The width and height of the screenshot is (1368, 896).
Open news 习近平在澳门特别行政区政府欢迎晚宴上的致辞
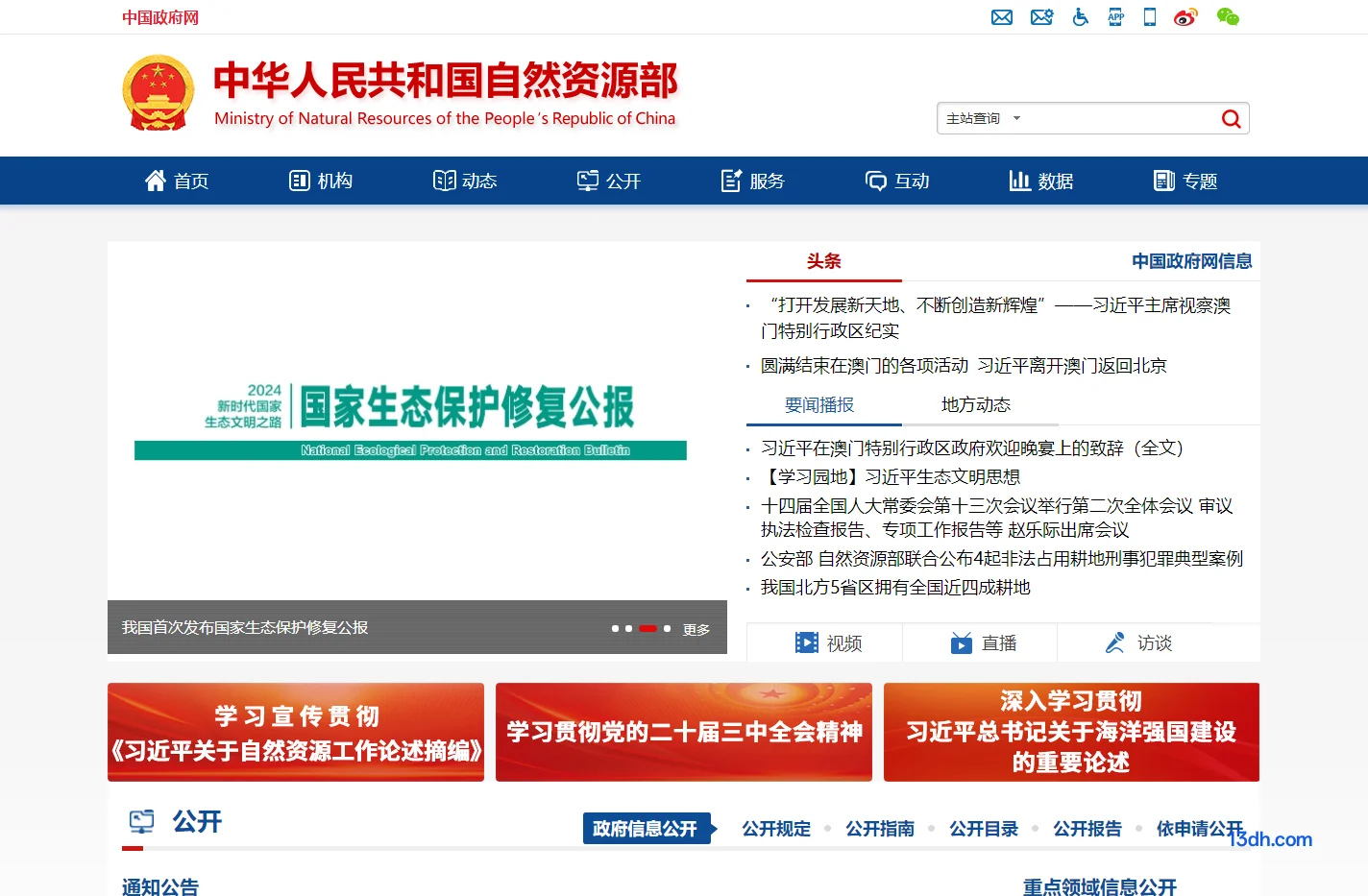972,448
